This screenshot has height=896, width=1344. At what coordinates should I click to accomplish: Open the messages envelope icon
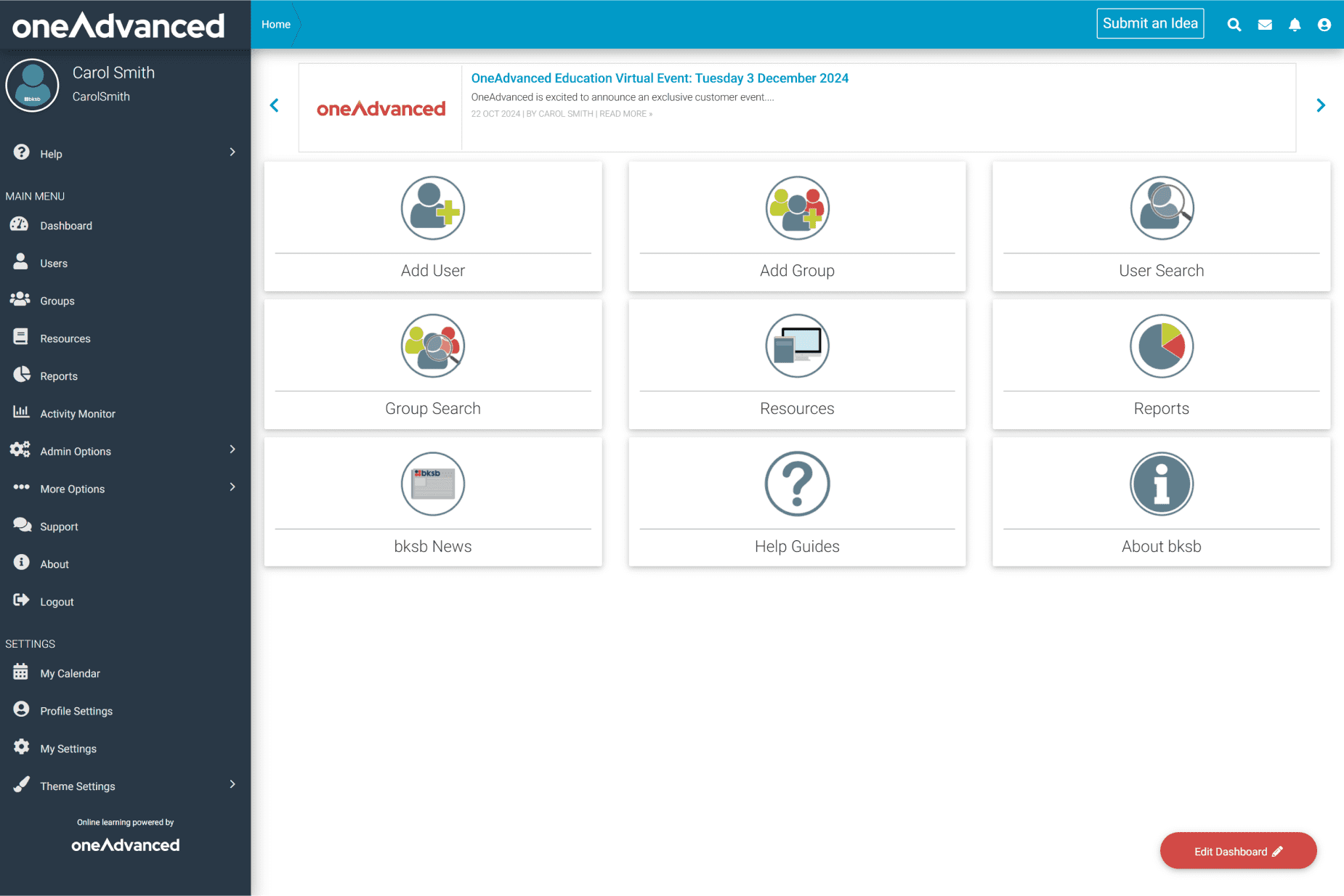click(1265, 25)
